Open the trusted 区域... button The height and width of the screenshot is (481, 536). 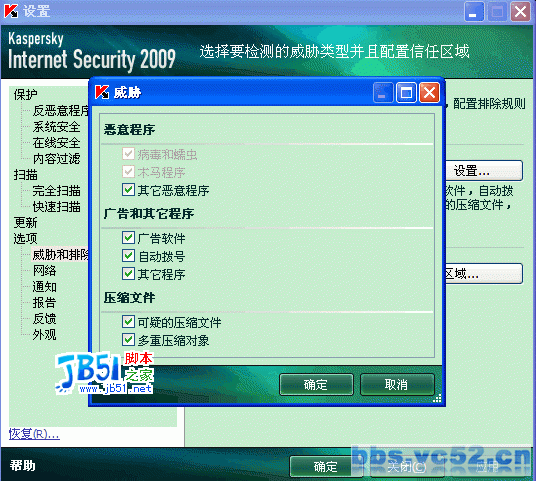[x=484, y=273]
